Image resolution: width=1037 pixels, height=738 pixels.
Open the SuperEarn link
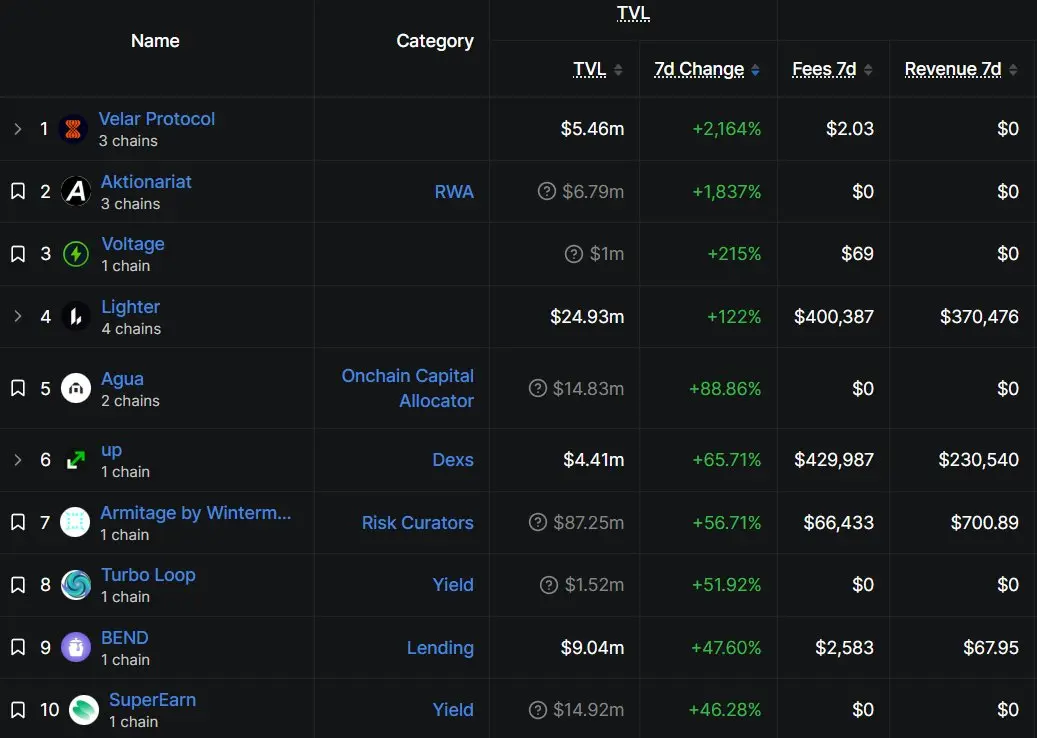pyautogui.click(x=152, y=700)
